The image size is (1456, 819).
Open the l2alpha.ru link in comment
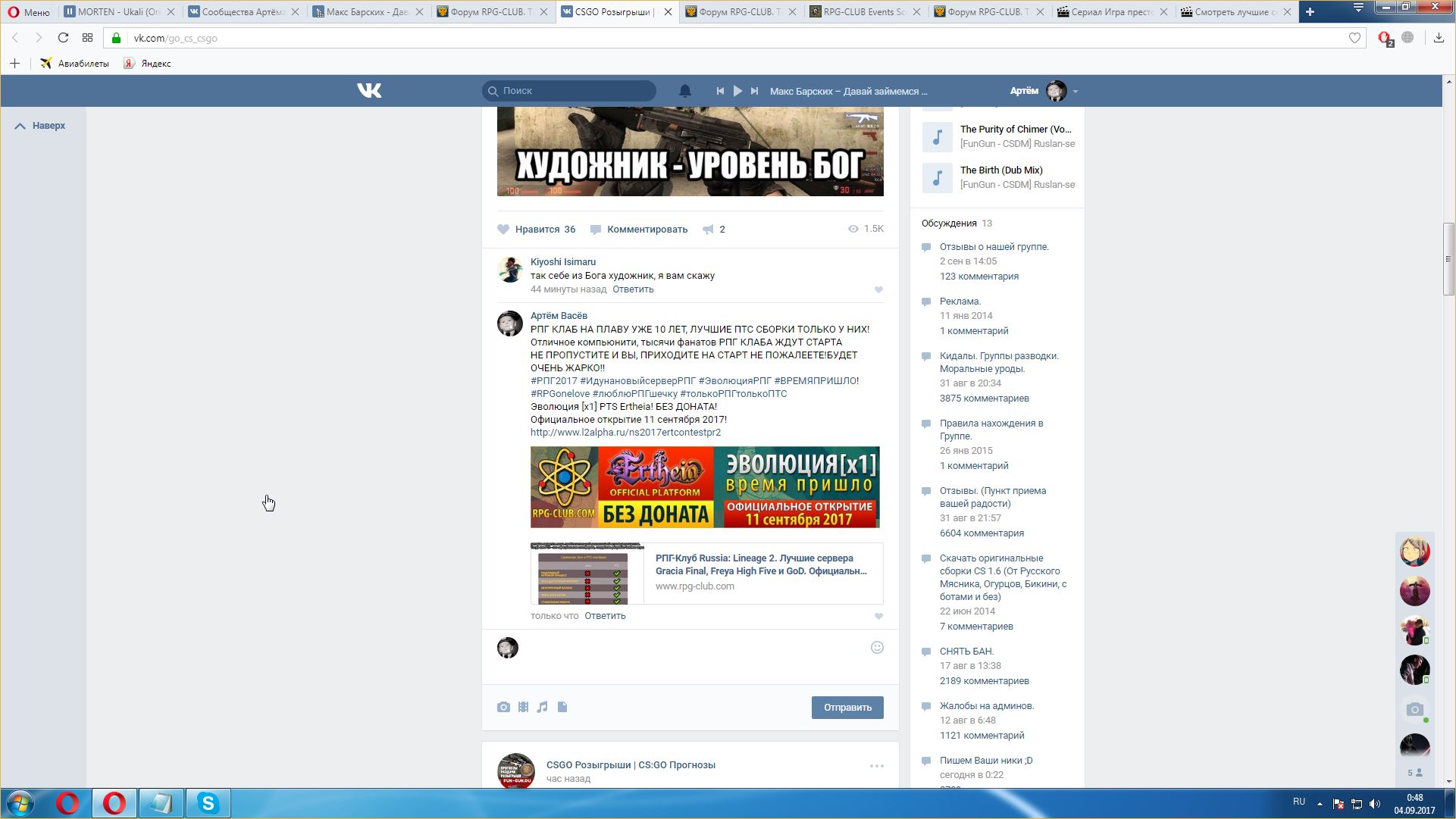point(625,433)
